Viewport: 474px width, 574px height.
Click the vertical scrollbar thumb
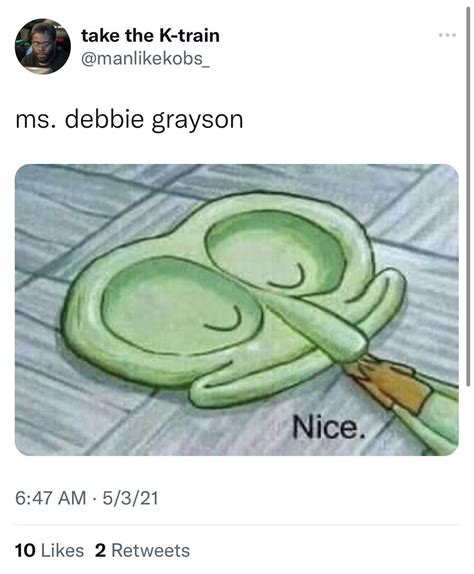click(x=468, y=196)
